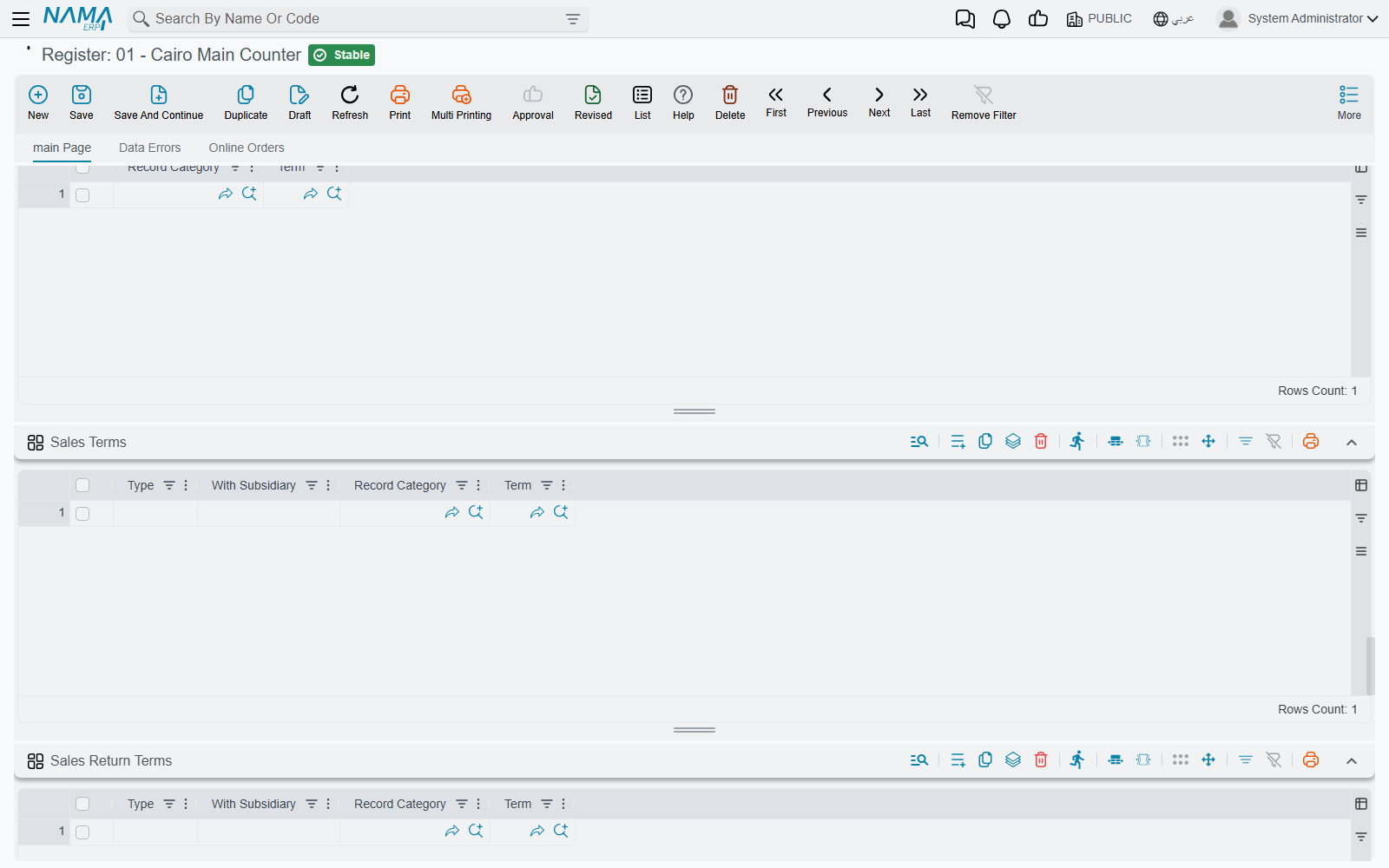Viewport: 1389px width, 868px height.
Task: Click the Search By Name Or Code field
Action: tap(359, 19)
